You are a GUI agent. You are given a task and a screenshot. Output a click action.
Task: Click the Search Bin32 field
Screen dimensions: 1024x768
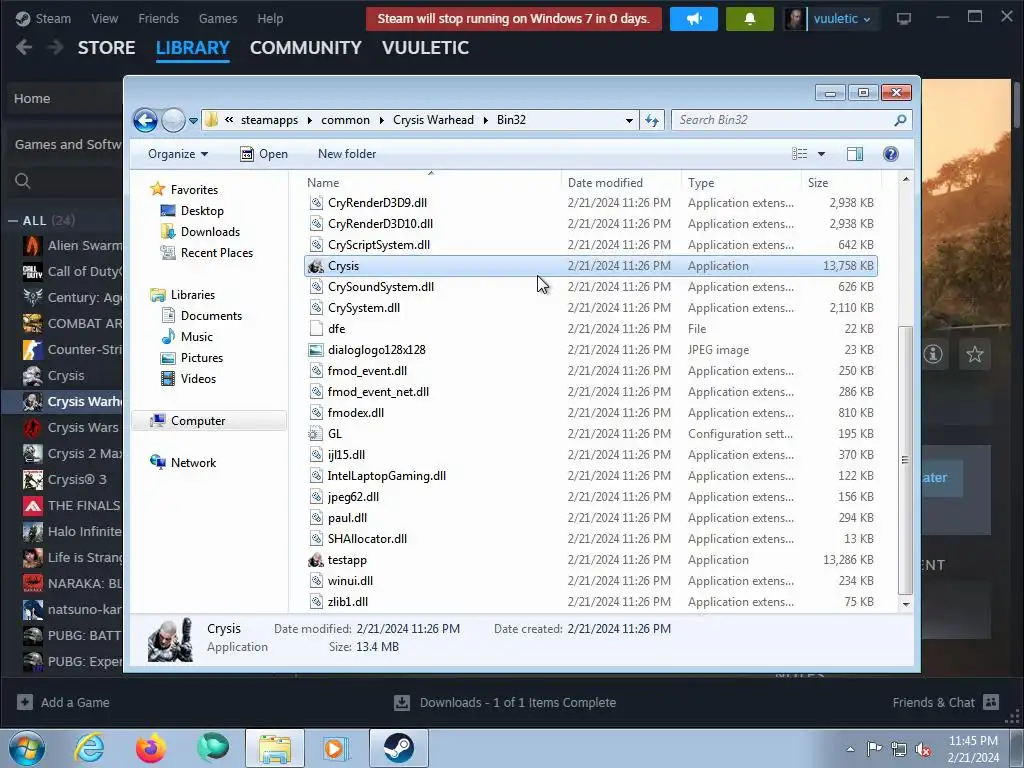(791, 120)
